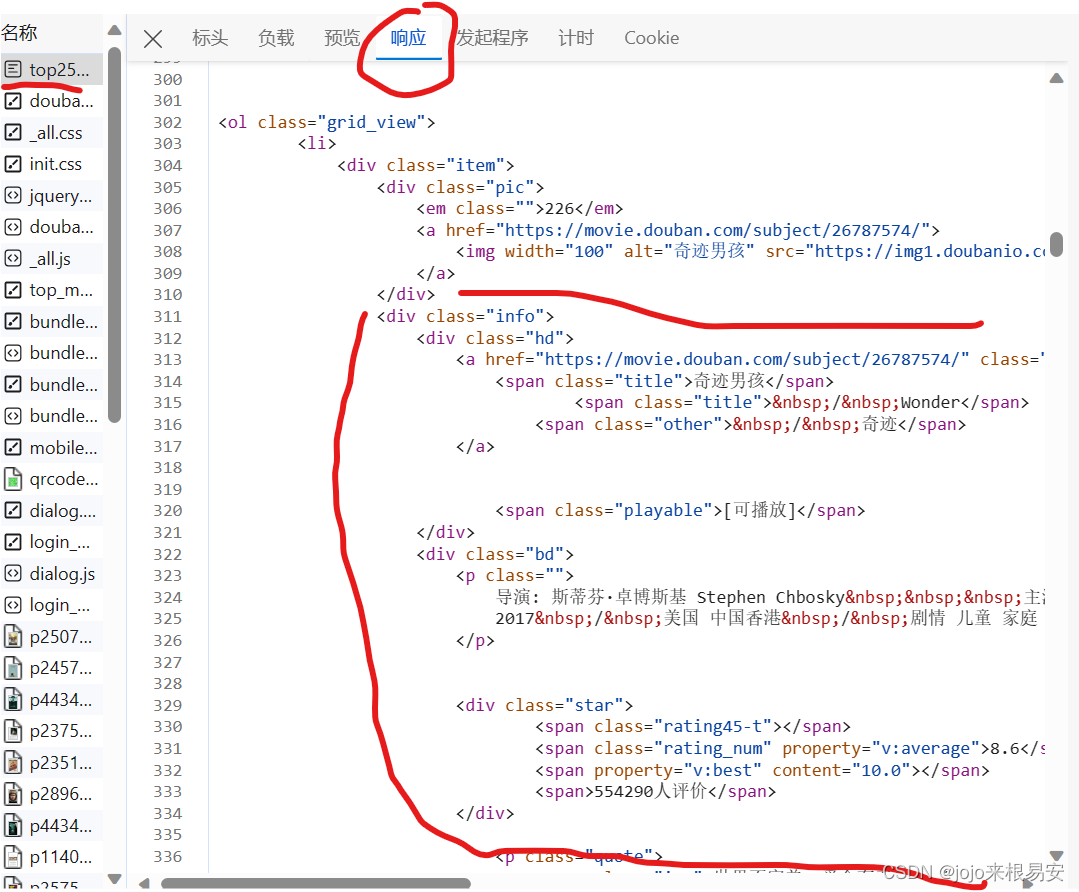
Task: Open the 发起程序 tab
Action: click(492, 38)
